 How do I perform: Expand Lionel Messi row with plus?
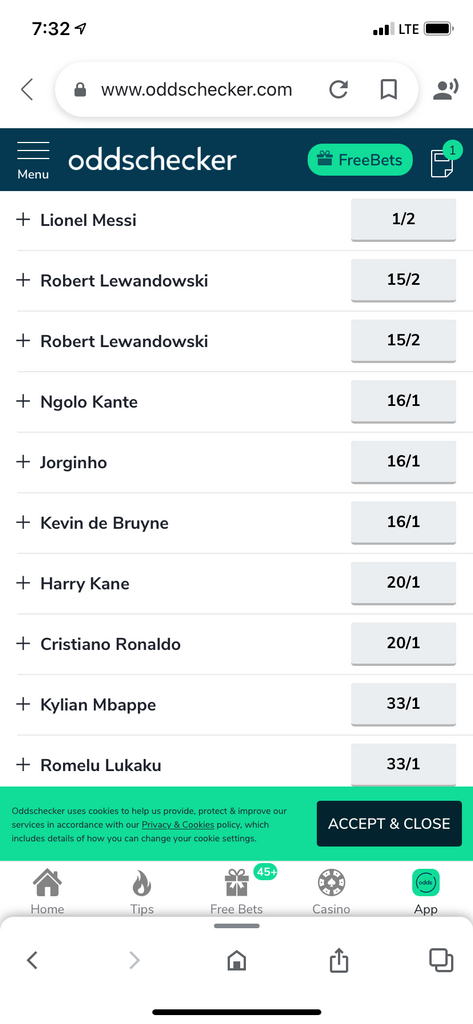tap(23, 219)
